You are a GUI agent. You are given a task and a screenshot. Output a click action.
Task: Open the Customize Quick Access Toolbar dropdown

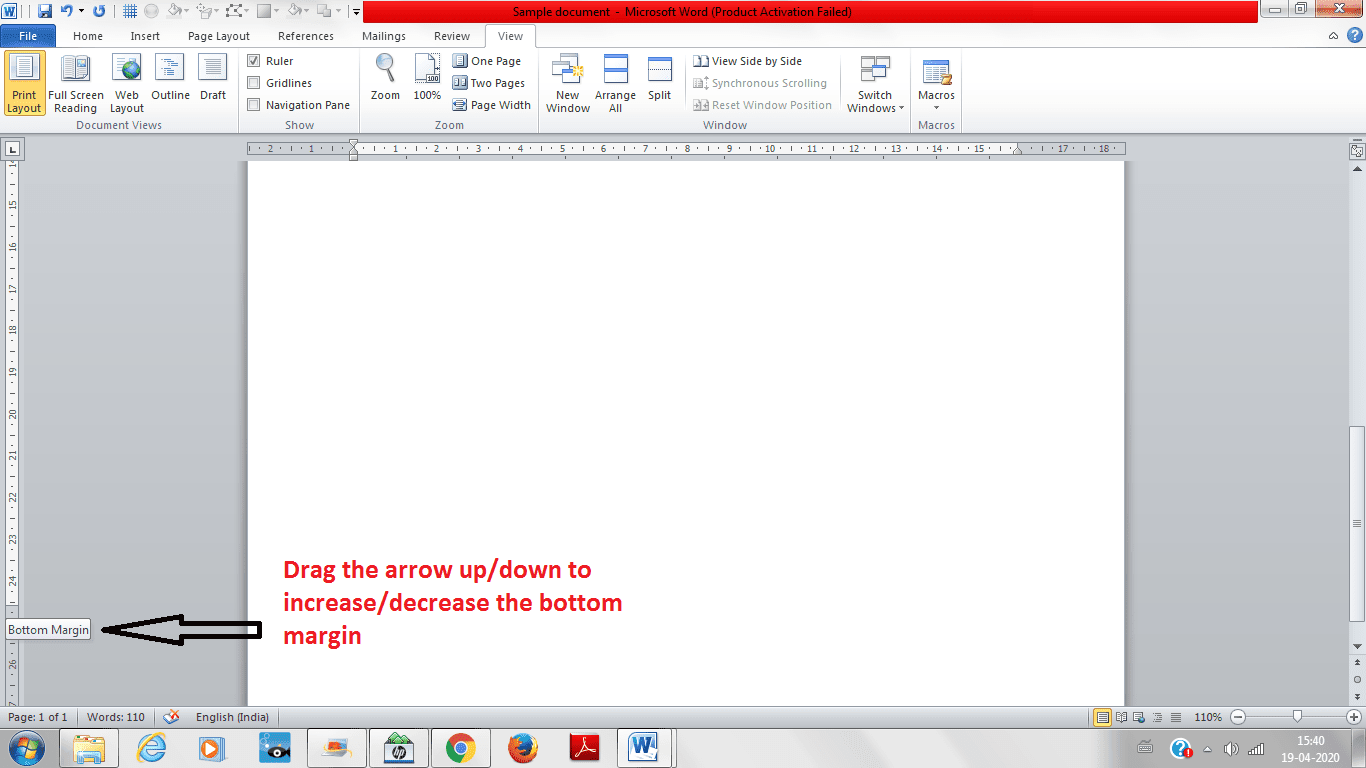pyautogui.click(x=356, y=11)
